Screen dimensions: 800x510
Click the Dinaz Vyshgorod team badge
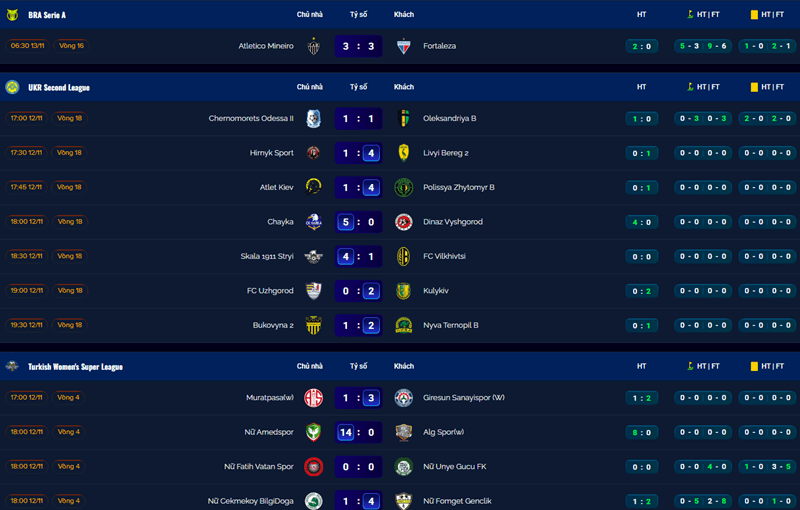click(404, 222)
